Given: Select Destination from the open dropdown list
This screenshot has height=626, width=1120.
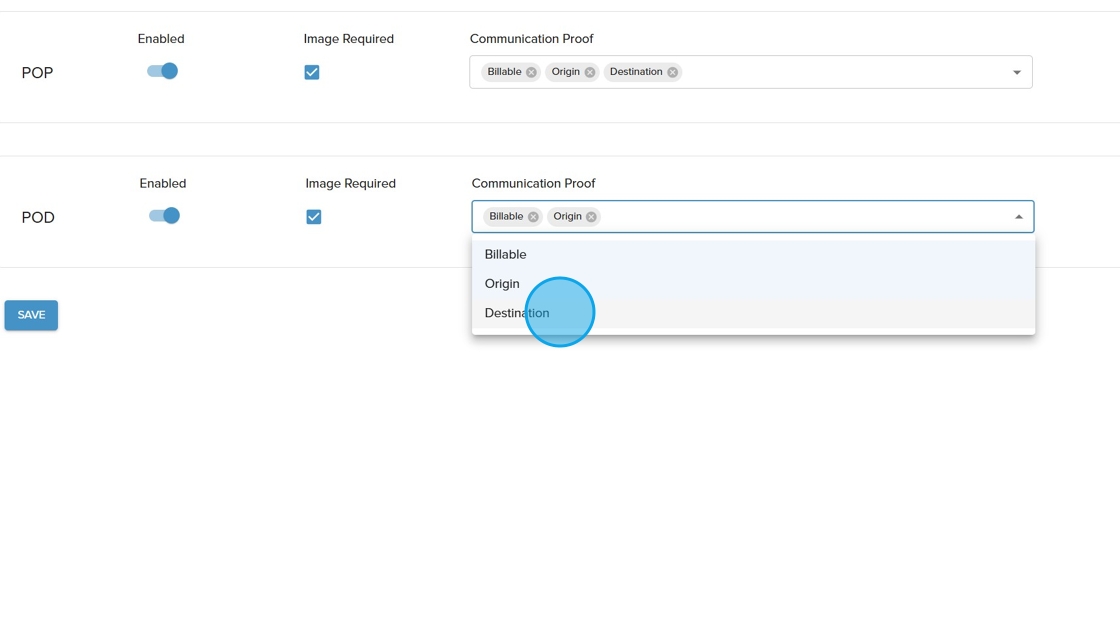Looking at the screenshot, I should [x=517, y=313].
